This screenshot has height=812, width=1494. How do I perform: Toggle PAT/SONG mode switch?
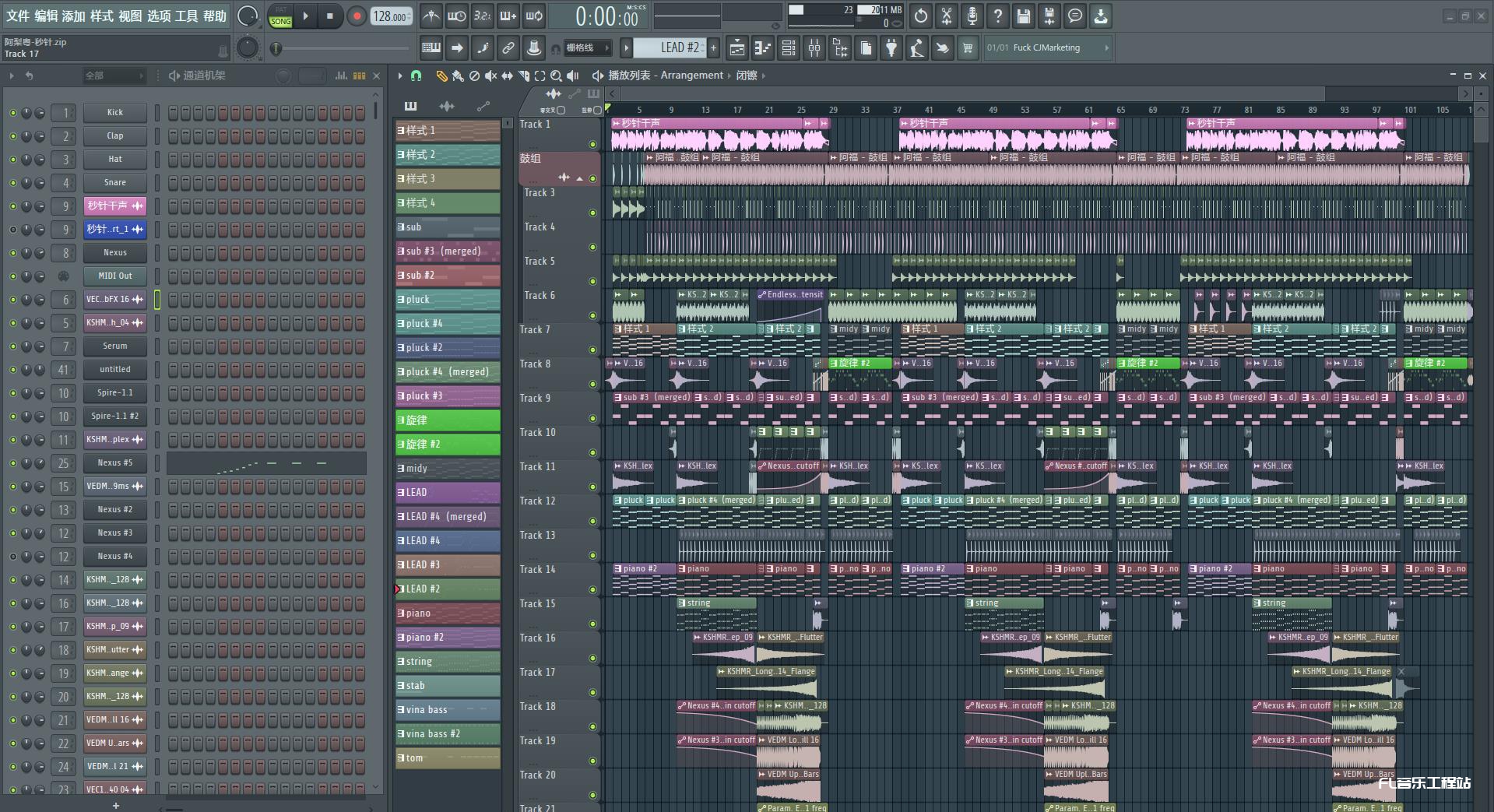coord(280,16)
